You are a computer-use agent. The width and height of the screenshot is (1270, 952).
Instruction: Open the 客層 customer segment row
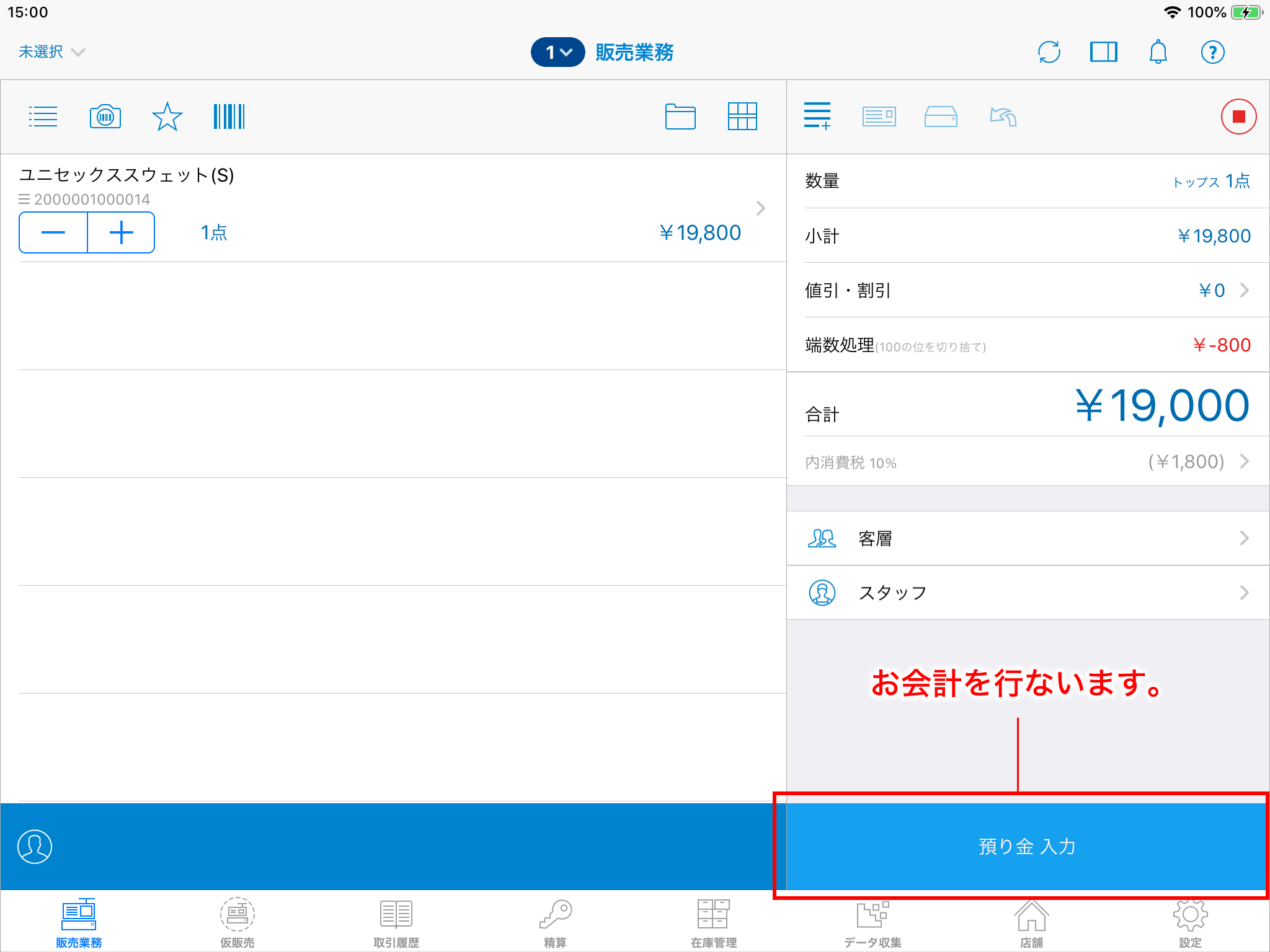click(x=1028, y=538)
